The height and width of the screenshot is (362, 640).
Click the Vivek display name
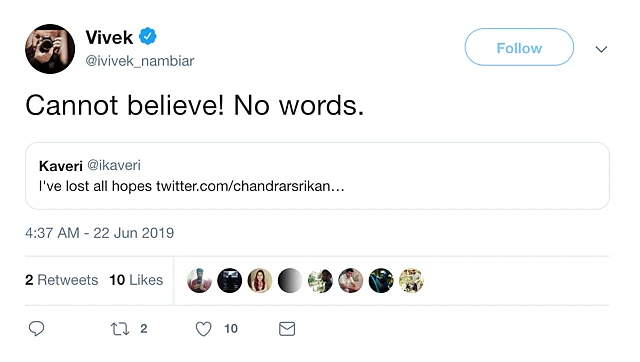point(109,38)
